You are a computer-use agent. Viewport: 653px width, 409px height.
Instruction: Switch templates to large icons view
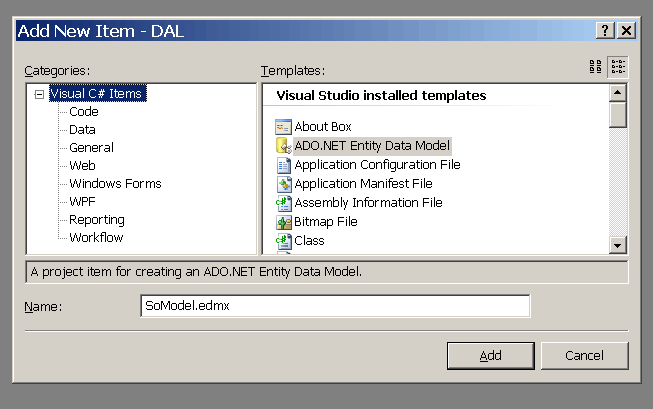click(596, 67)
